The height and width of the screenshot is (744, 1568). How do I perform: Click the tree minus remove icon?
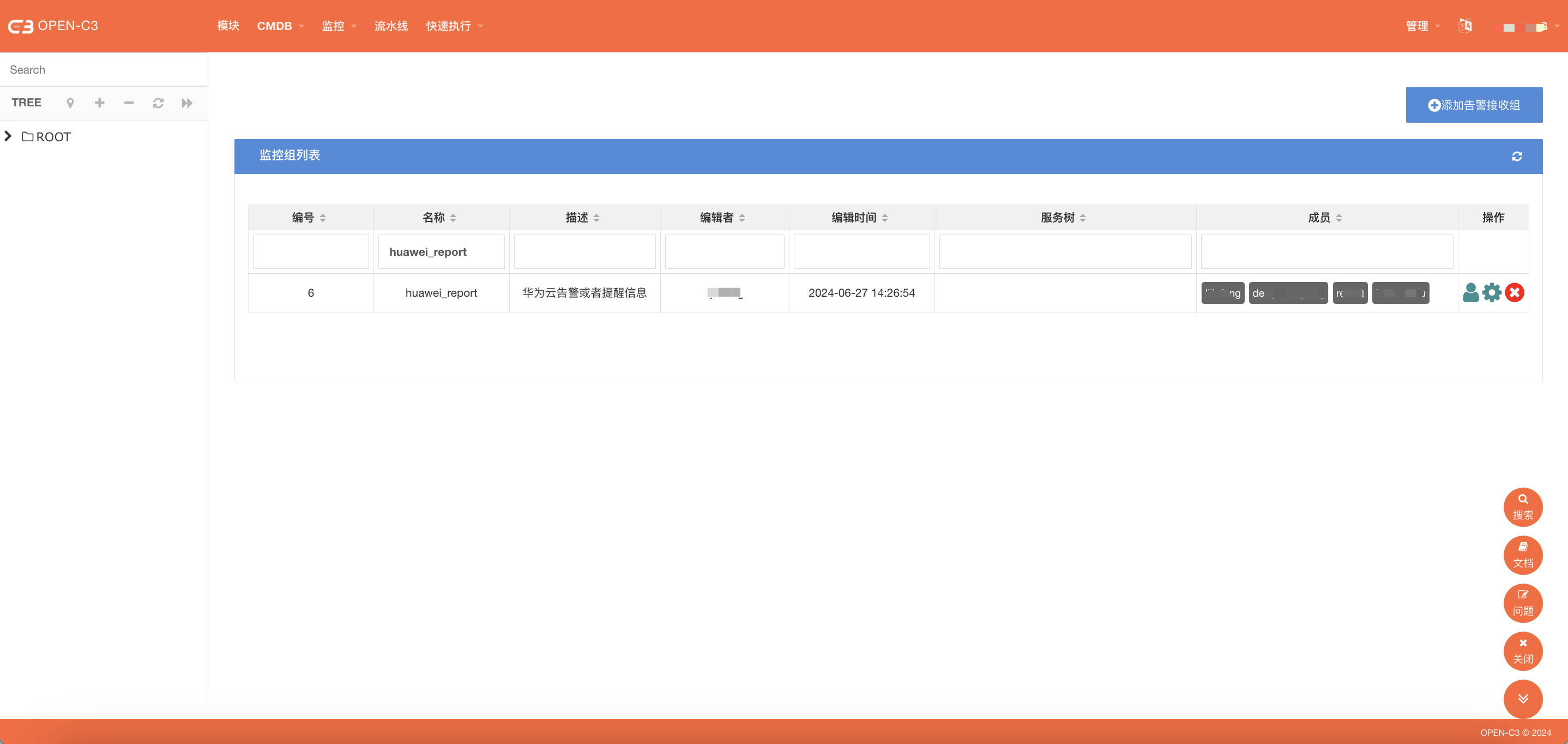coord(129,103)
